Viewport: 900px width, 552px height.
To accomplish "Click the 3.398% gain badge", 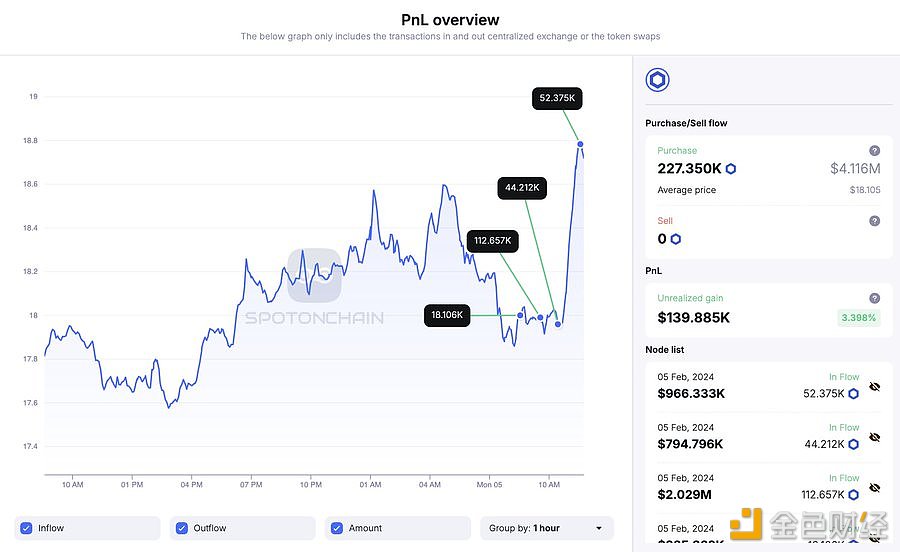I will 859,318.
